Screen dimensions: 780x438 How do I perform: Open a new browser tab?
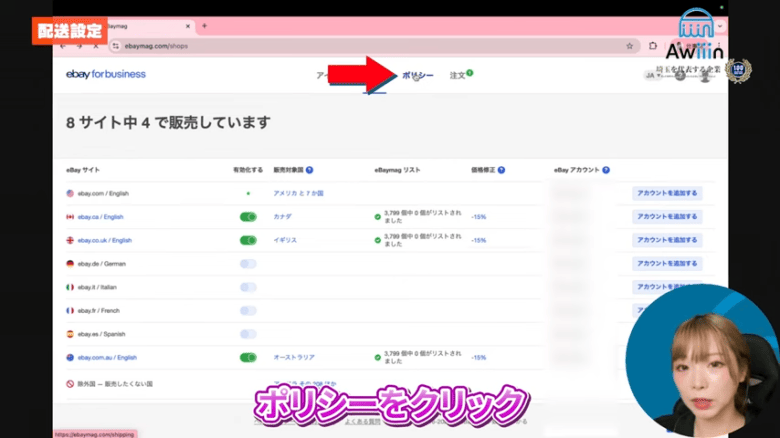tap(205, 25)
